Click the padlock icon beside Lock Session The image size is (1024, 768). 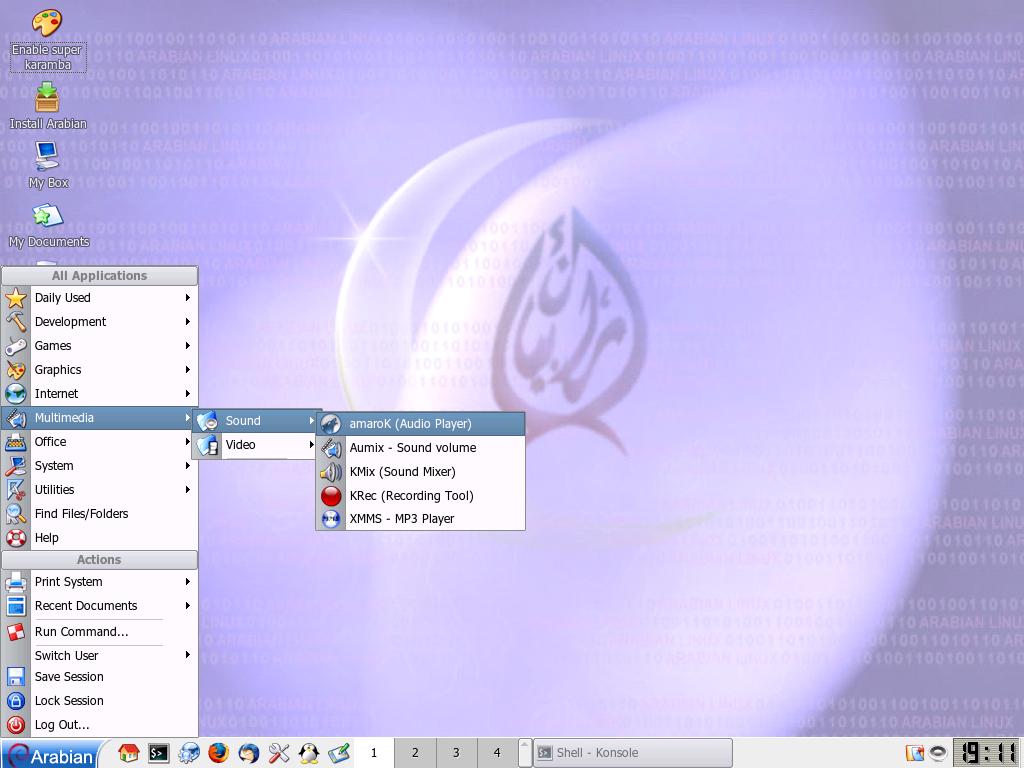pyautogui.click(x=16, y=701)
